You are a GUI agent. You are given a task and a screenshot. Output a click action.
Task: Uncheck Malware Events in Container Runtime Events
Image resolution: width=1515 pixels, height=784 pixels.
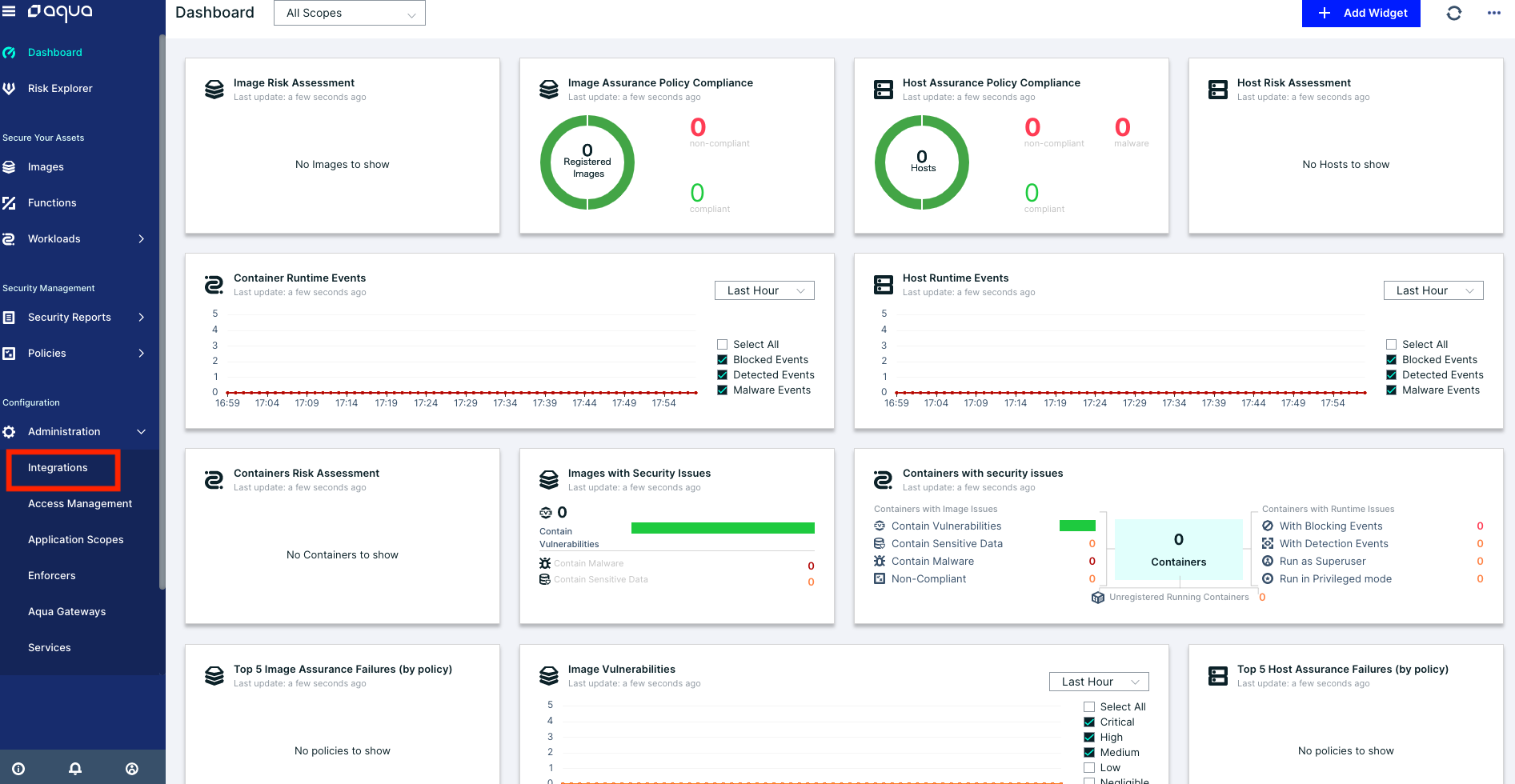pyautogui.click(x=722, y=390)
